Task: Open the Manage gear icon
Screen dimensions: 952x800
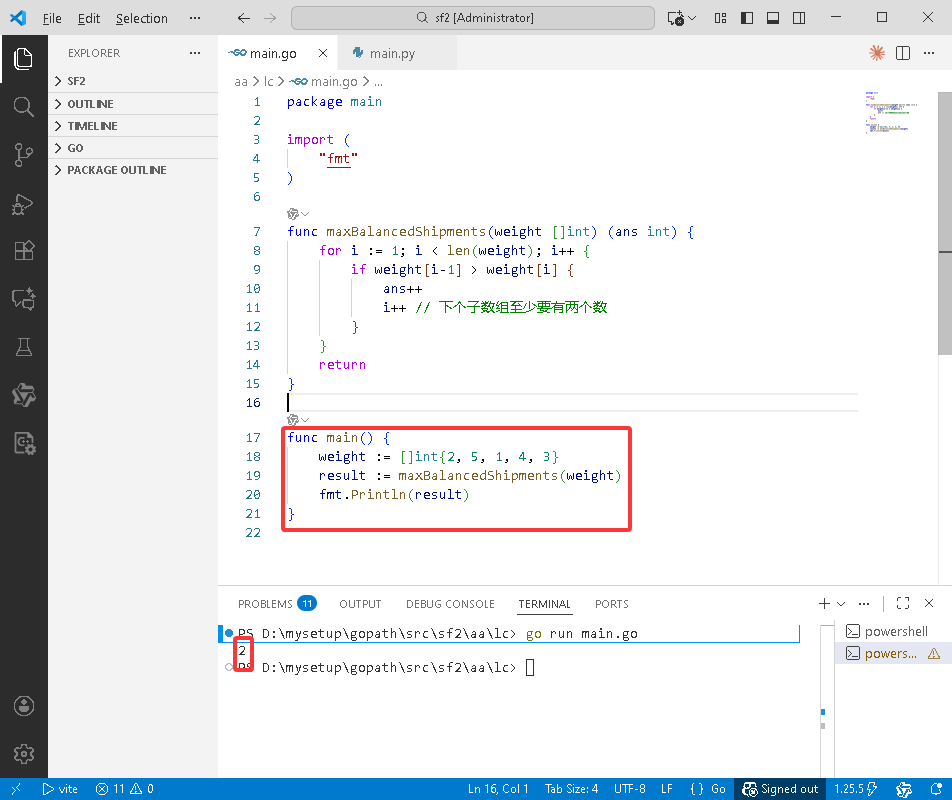Action: tap(23, 754)
